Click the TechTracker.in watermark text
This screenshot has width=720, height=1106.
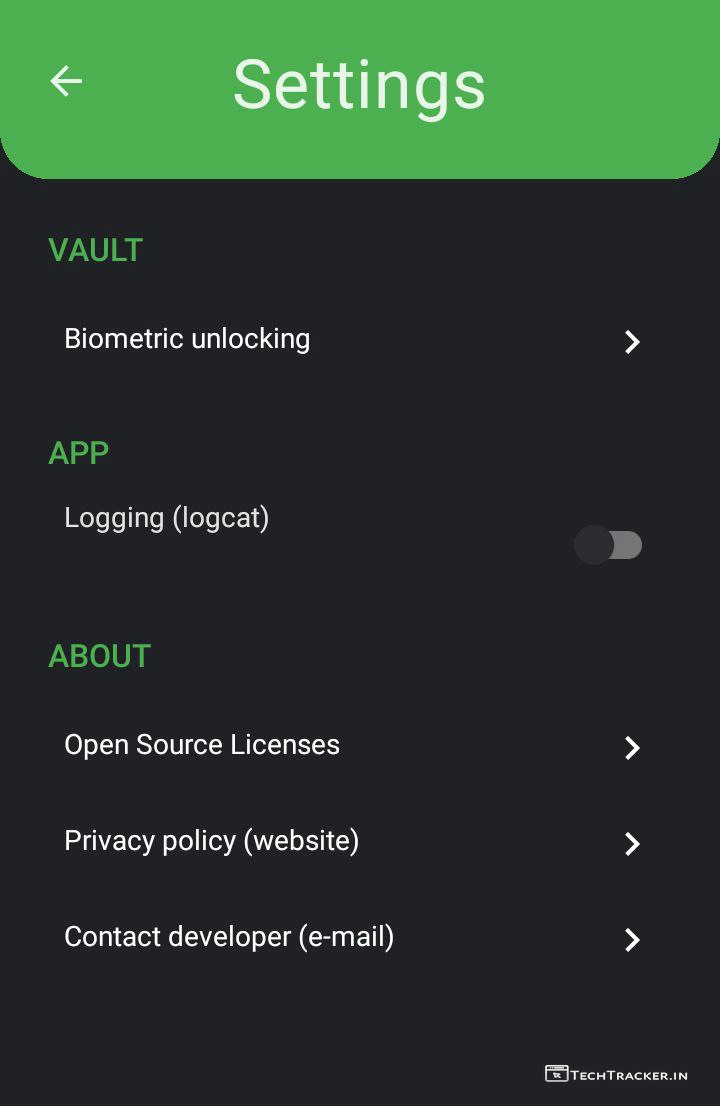pyautogui.click(x=629, y=1075)
